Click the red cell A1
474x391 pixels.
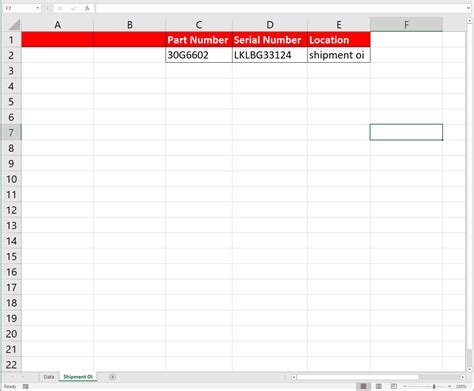[57, 40]
